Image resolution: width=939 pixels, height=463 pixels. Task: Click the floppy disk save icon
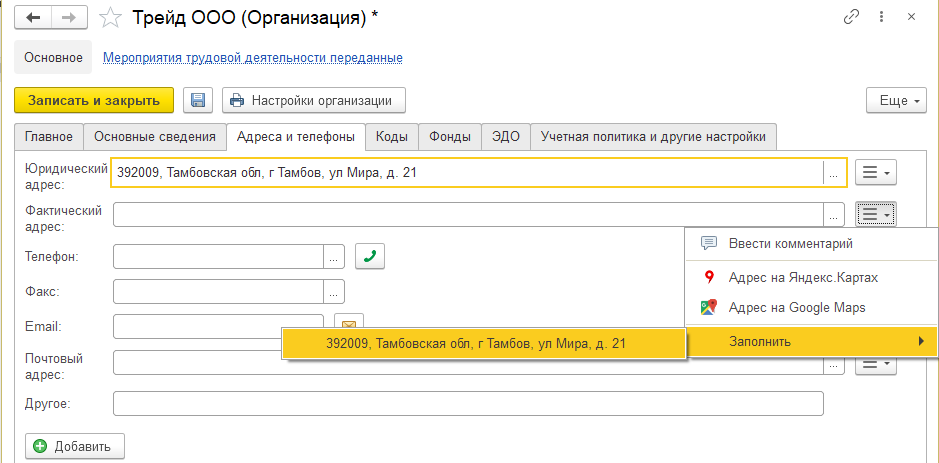click(x=197, y=100)
